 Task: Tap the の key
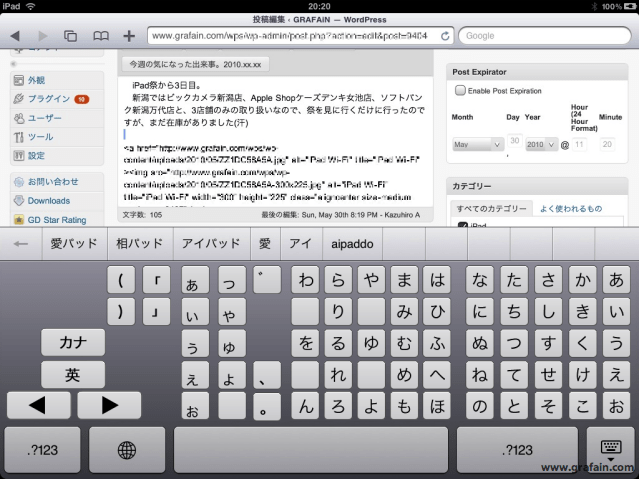480,406
